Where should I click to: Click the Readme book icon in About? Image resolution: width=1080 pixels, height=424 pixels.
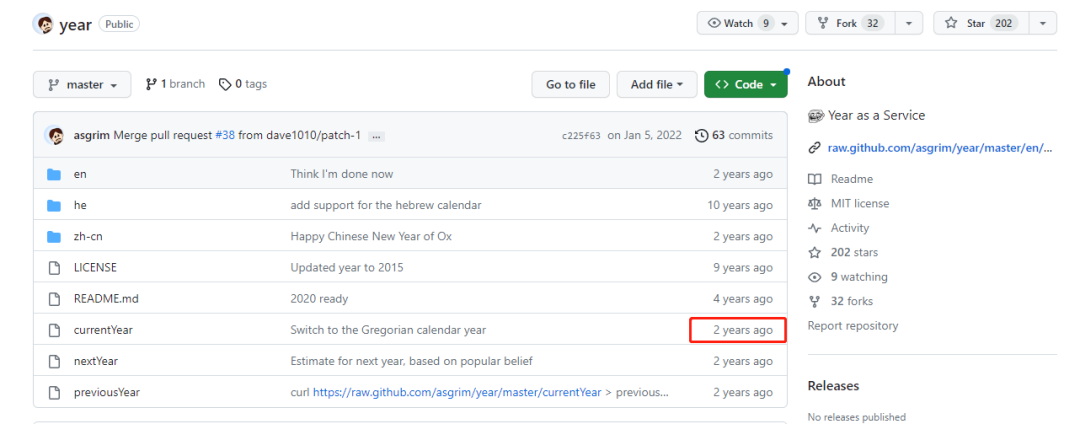tap(815, 179)
